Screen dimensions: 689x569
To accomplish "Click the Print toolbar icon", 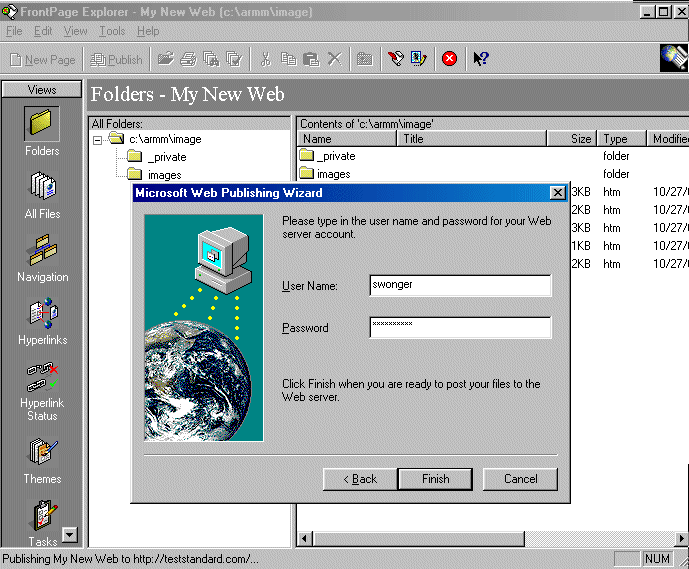I will point(189,58).
